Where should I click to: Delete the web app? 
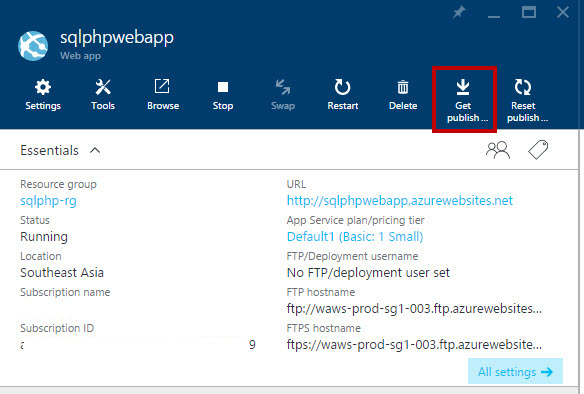coord(403,95)
